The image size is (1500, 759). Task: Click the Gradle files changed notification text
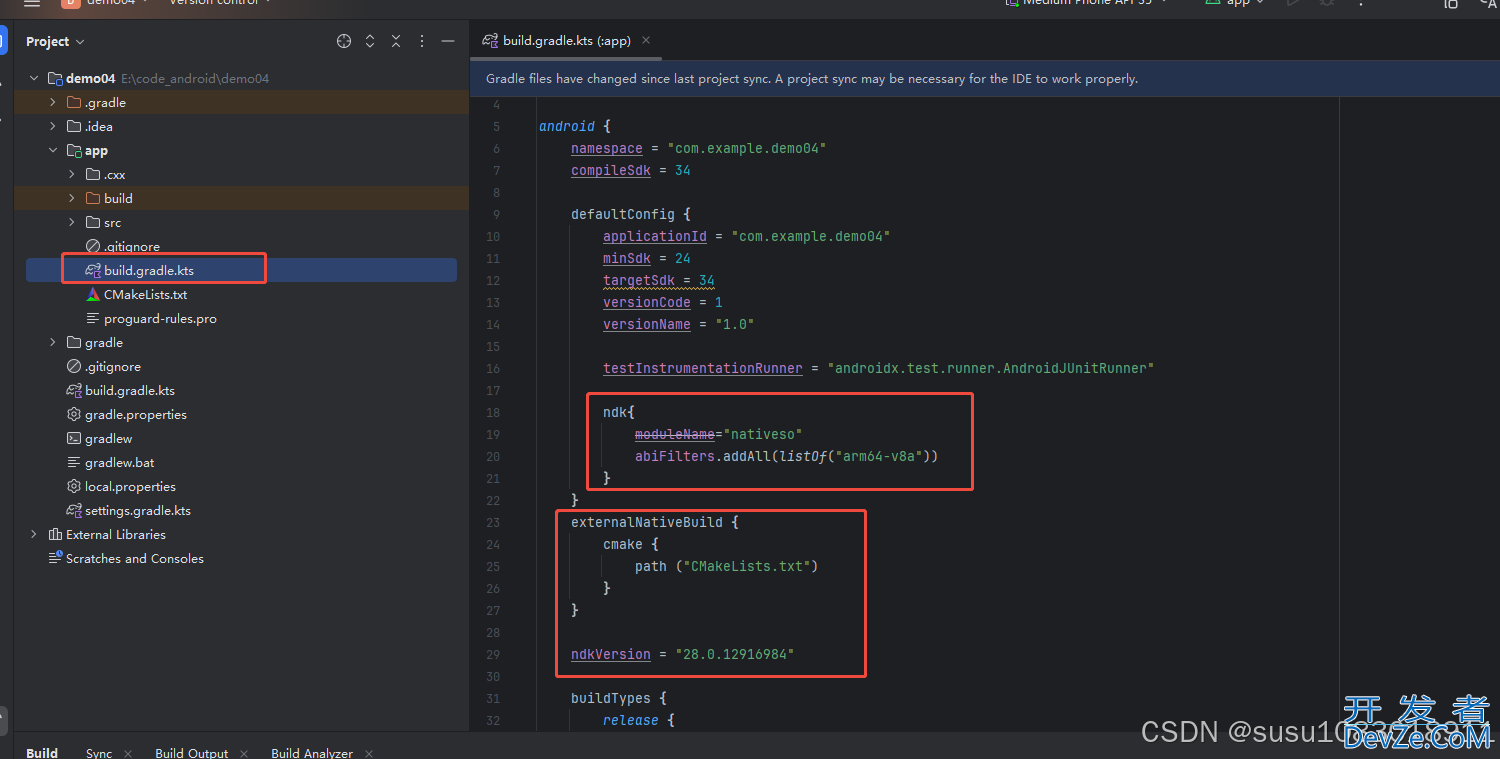pos(812,79)
